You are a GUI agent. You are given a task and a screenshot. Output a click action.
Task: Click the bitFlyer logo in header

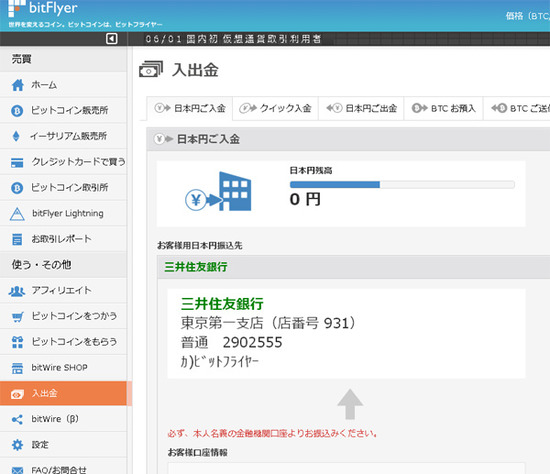(43, 8)
